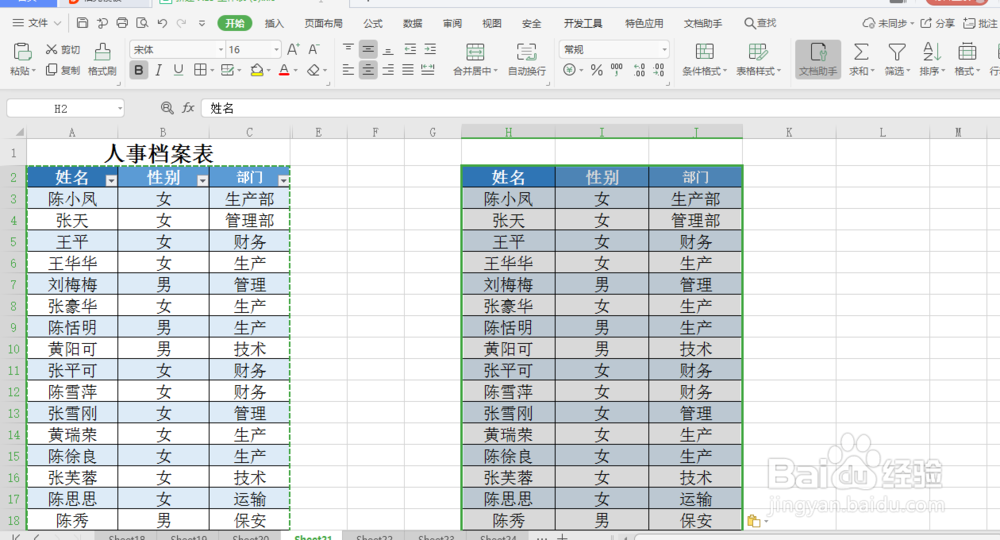The image size is (1000, 540).
Task: Click the fill color paint bucket icon
Action: [256, 70]
